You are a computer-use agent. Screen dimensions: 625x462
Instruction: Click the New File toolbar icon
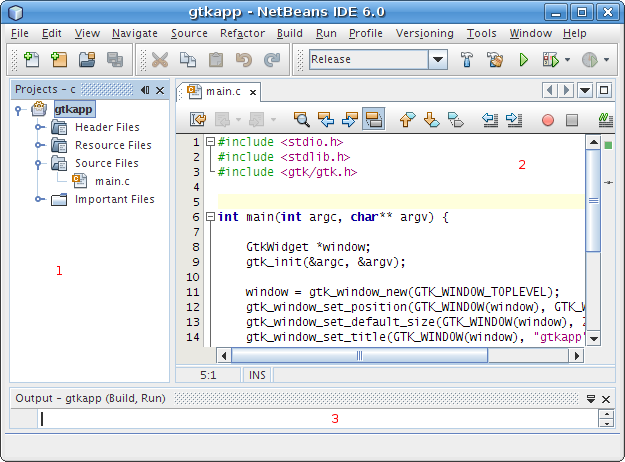tap(31, 60)
